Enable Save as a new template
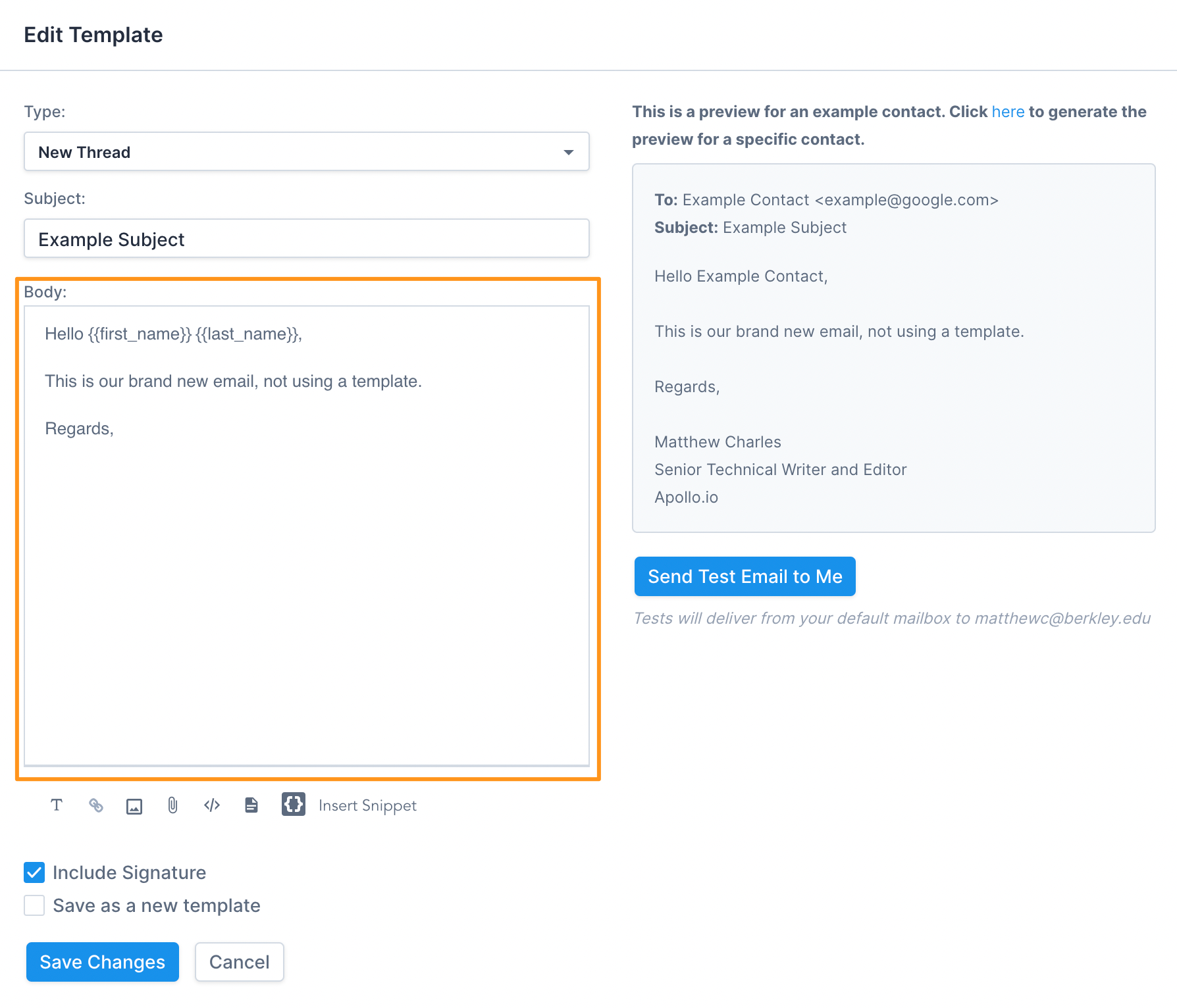This screenshot has height=1008, width=1177. coord(34,905)
